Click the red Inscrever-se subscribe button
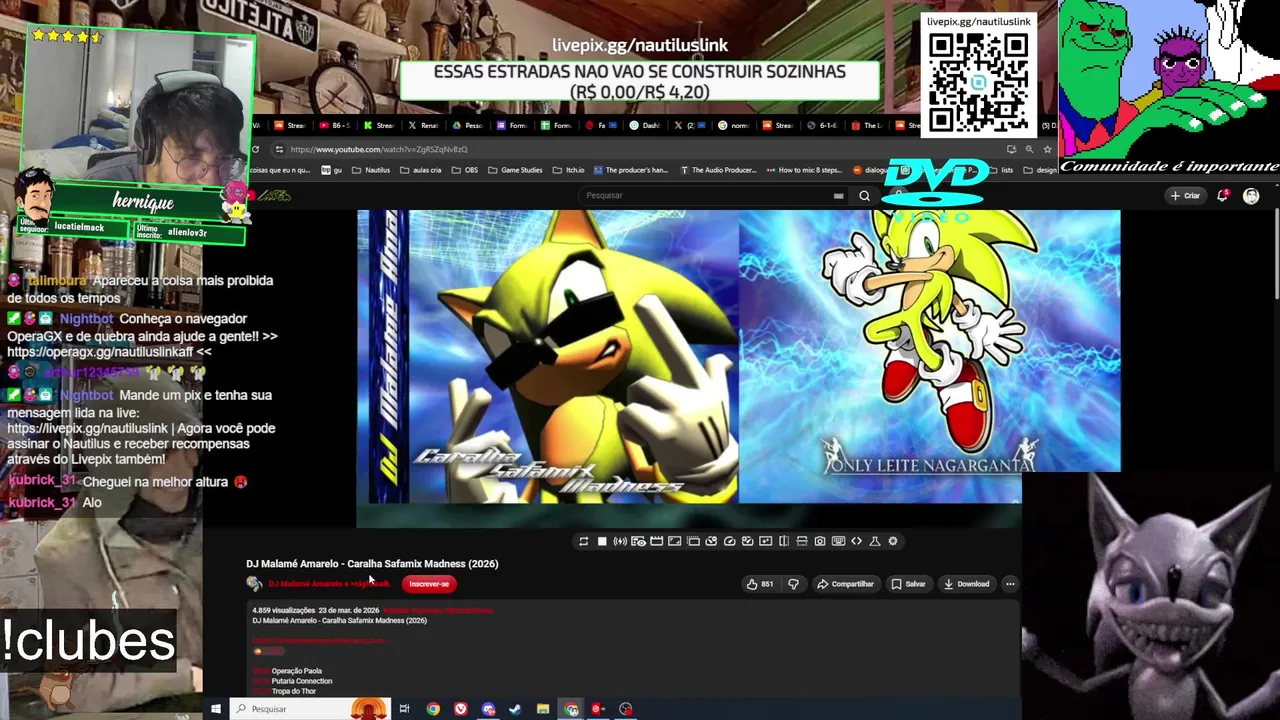1280x720 pixels. tap(429, 584)
